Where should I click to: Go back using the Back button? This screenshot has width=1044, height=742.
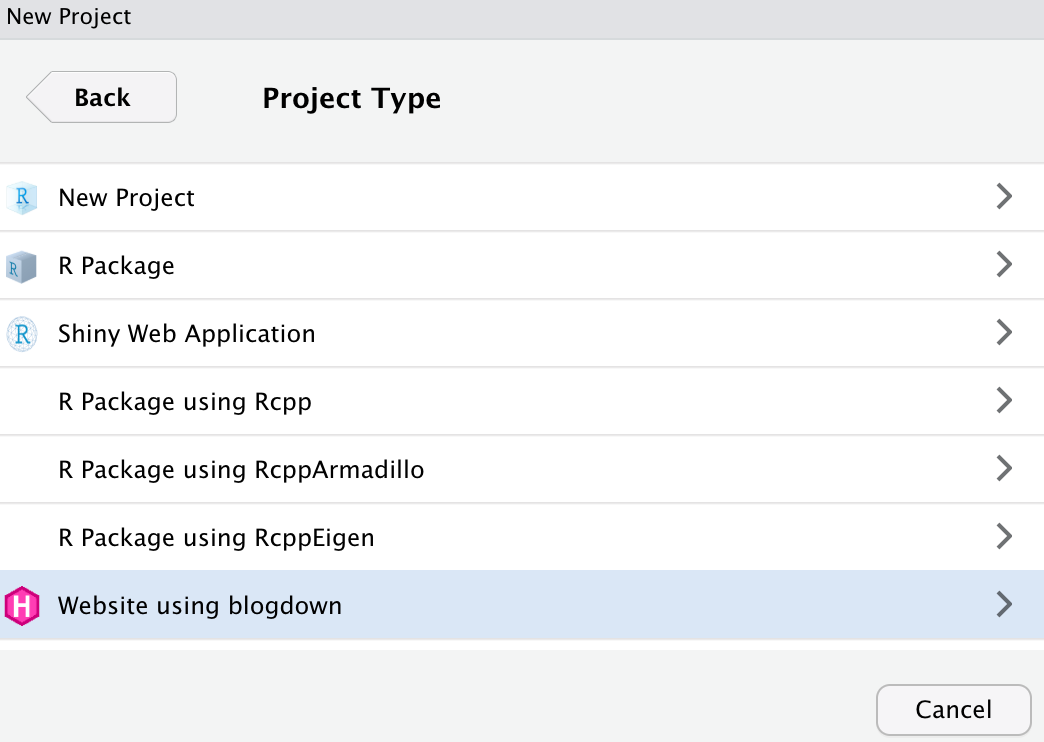click(102, 97)
